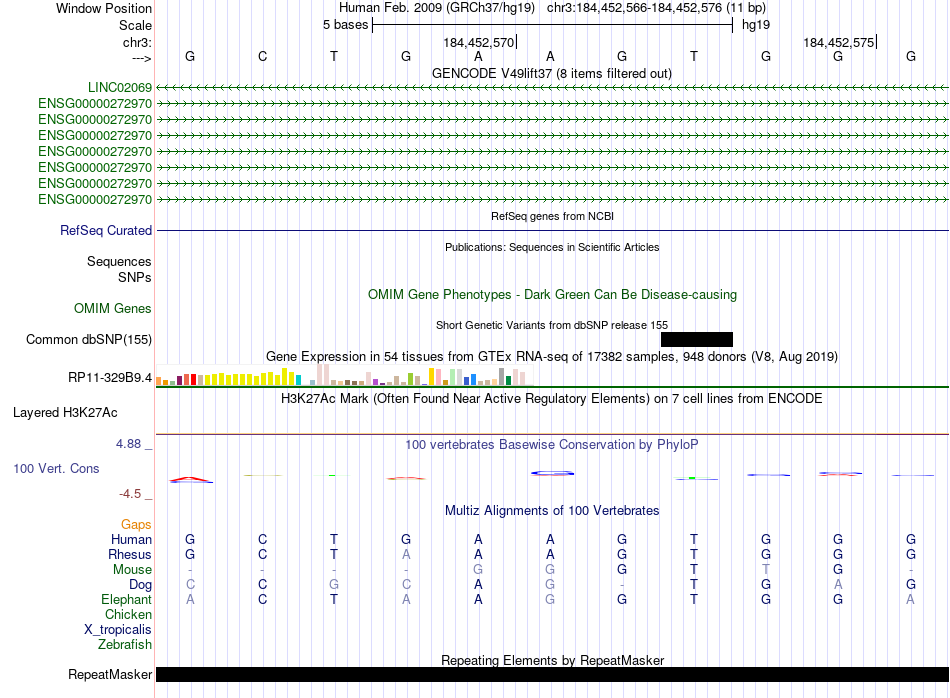Image resolution: width=950 pixels, height=698 pixels.
Task: Click Publications: Sequences in Scientific Articles title
Action: point(552,247)
